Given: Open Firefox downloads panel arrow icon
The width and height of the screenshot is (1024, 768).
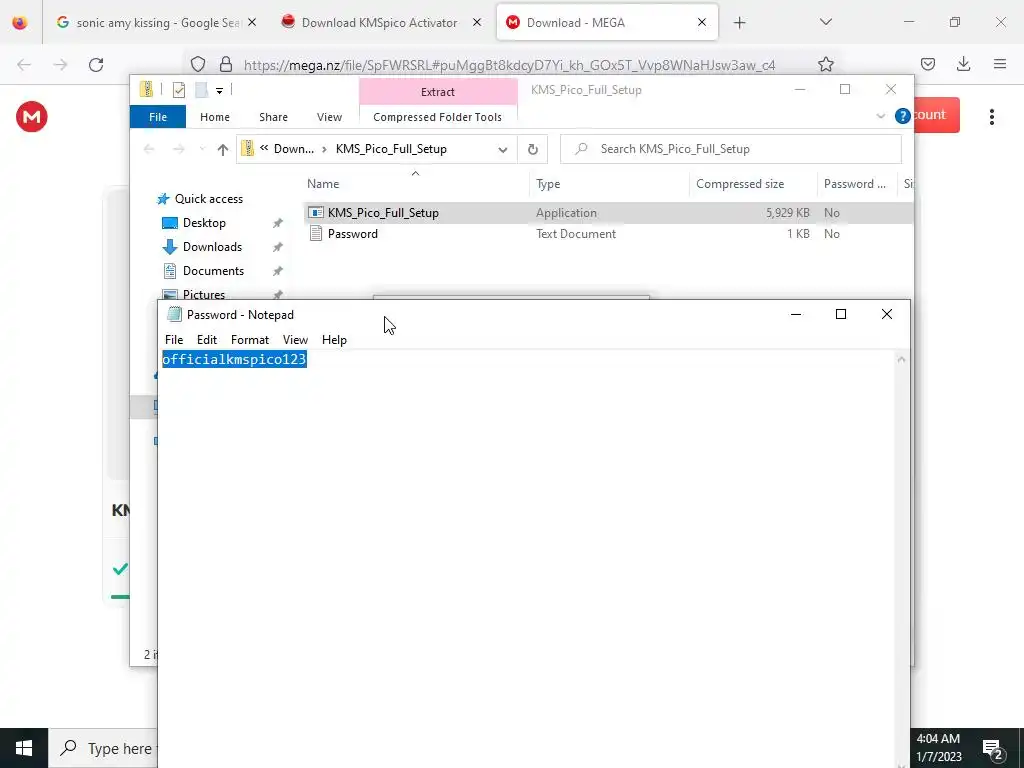Looking at the screenshot, I should (x=963, y=64).
